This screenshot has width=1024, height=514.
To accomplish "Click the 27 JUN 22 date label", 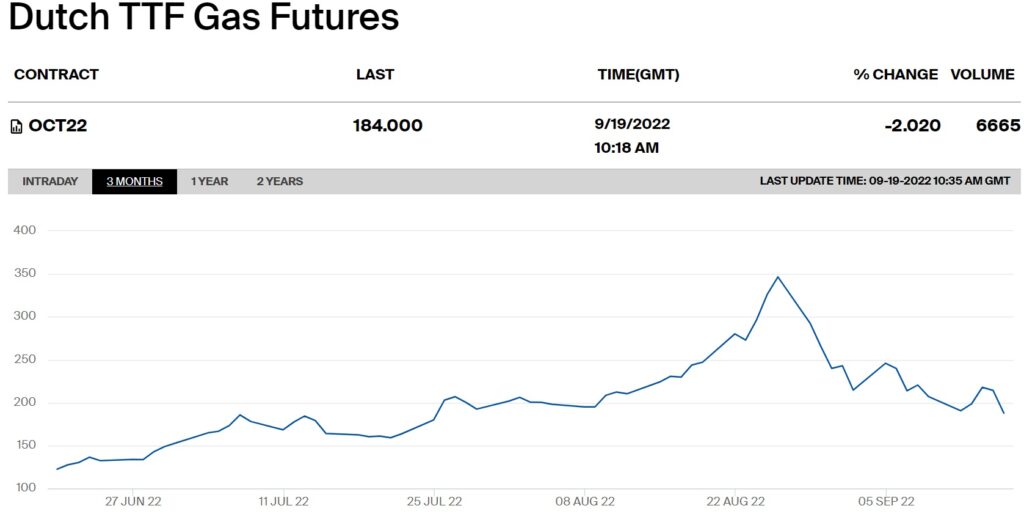I will pyautogui.click(x=133, y=502).
